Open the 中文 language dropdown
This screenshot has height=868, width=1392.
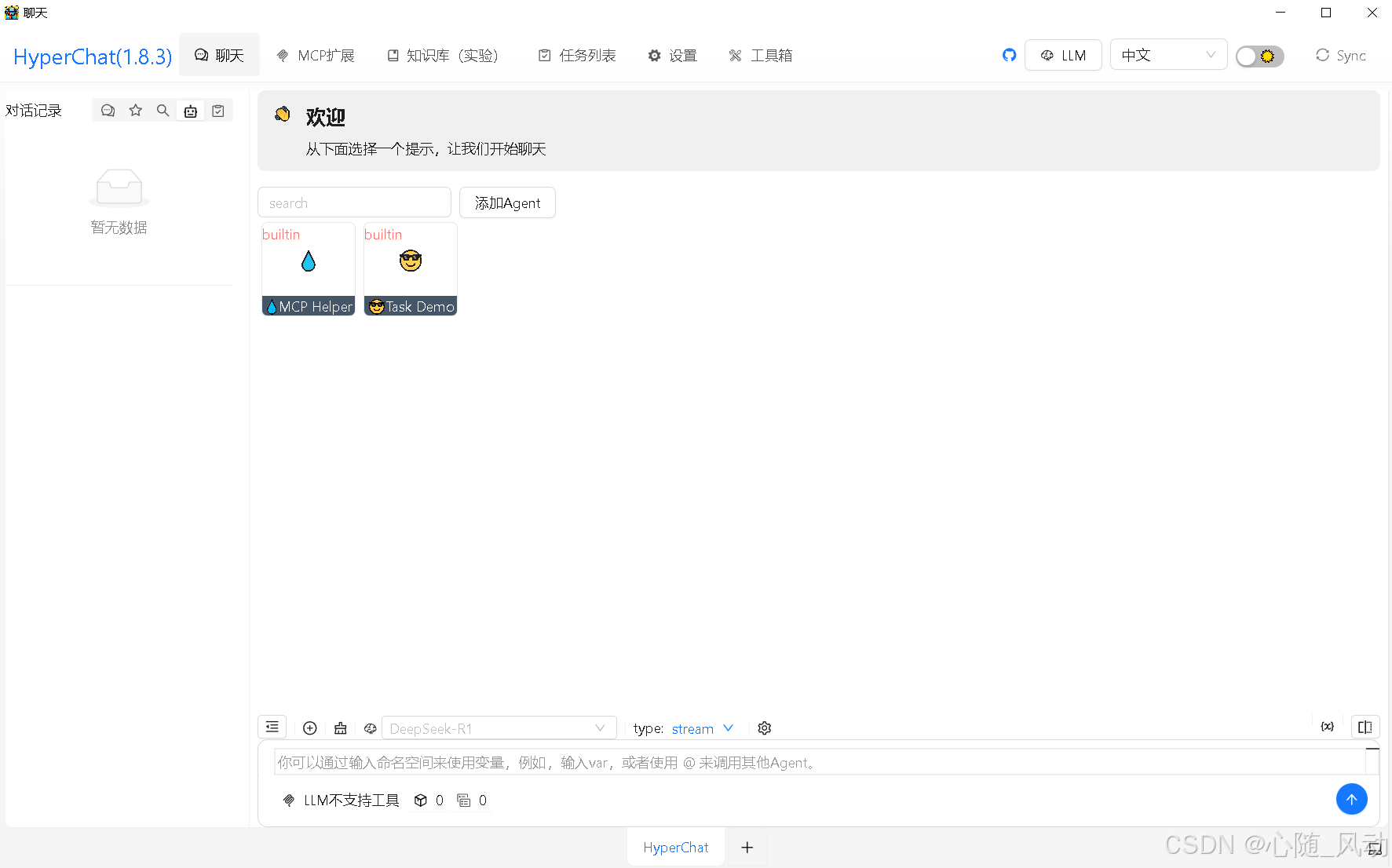pos(1168,55)
